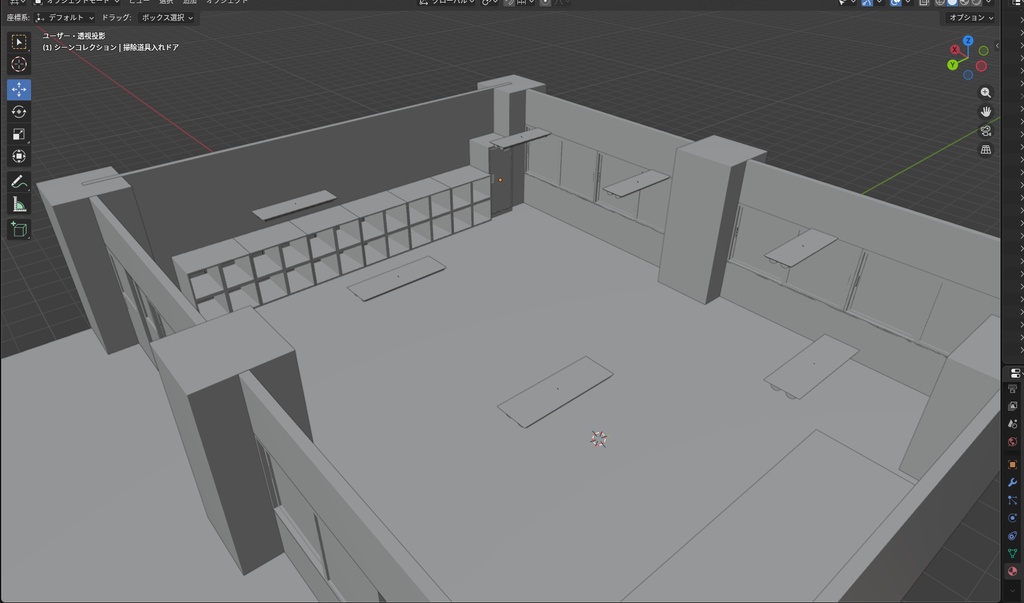1024x603 pixels.
Task: Switch perspective/orthographic with grid icon
Action: click(985, 150)
